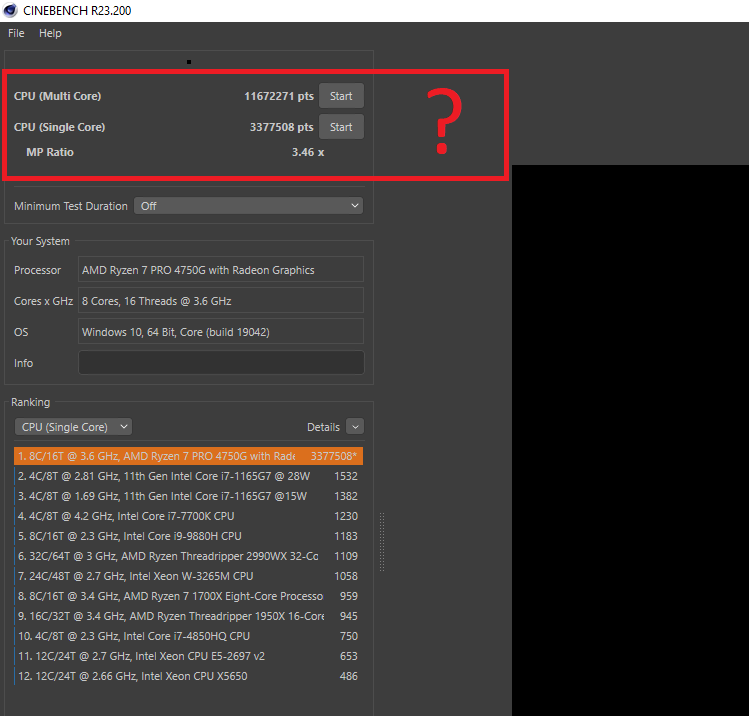Click the 3377508 pts single core score

[x=282, y=127]
